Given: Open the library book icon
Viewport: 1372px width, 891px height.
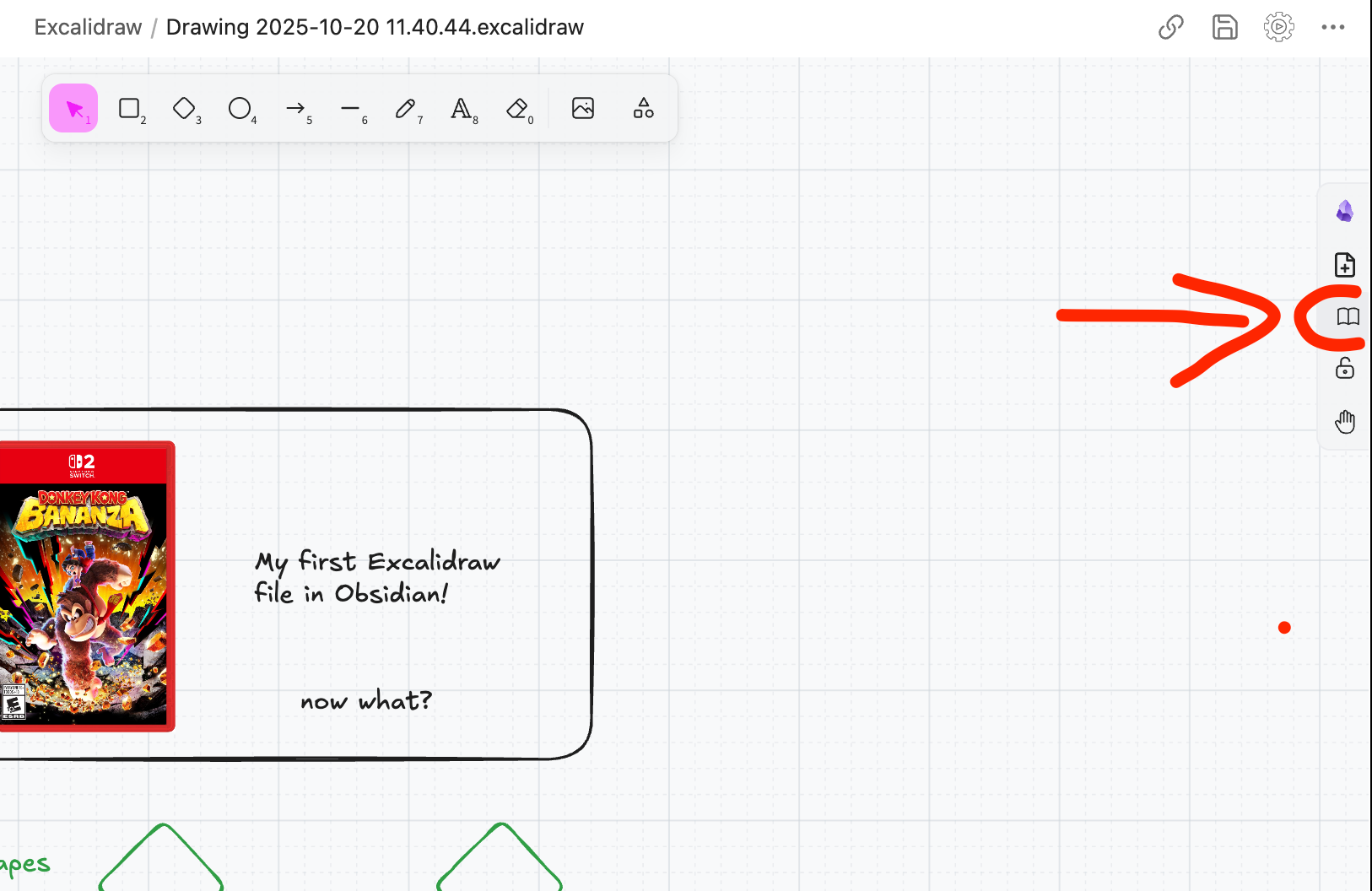Looking at the screenshot, I should click(x=1348, y=316).
